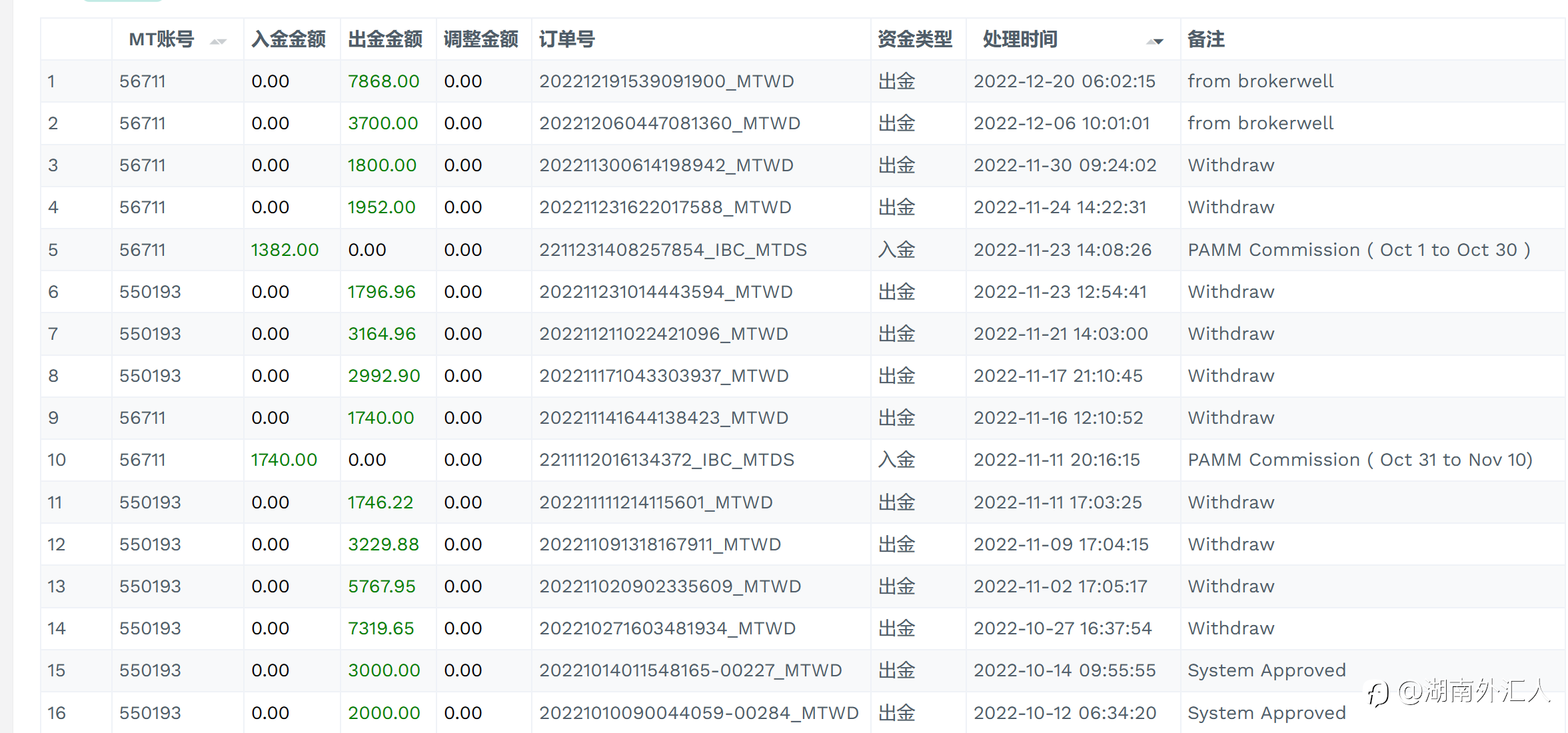1568x733 pixels.
Task: Select withdrawal amount 1746.22
Action: point(381,502)
